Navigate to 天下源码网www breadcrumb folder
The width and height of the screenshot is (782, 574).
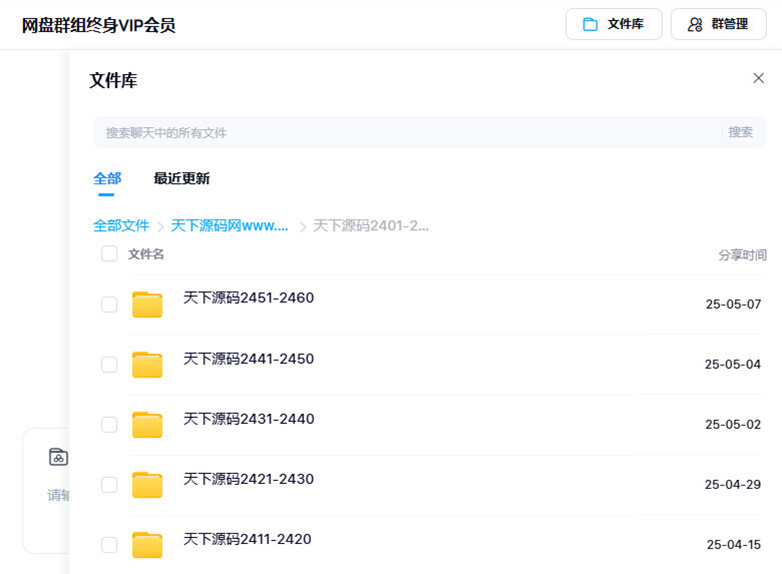[x=230, y=226]
